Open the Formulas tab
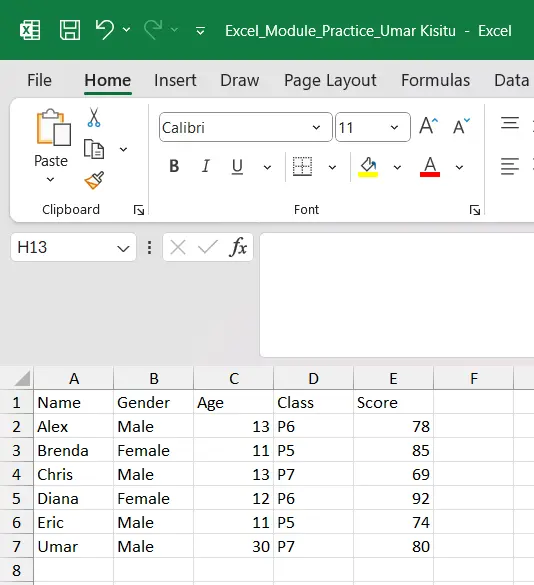This screenshot has width=534, height=585. coord(435,80)
